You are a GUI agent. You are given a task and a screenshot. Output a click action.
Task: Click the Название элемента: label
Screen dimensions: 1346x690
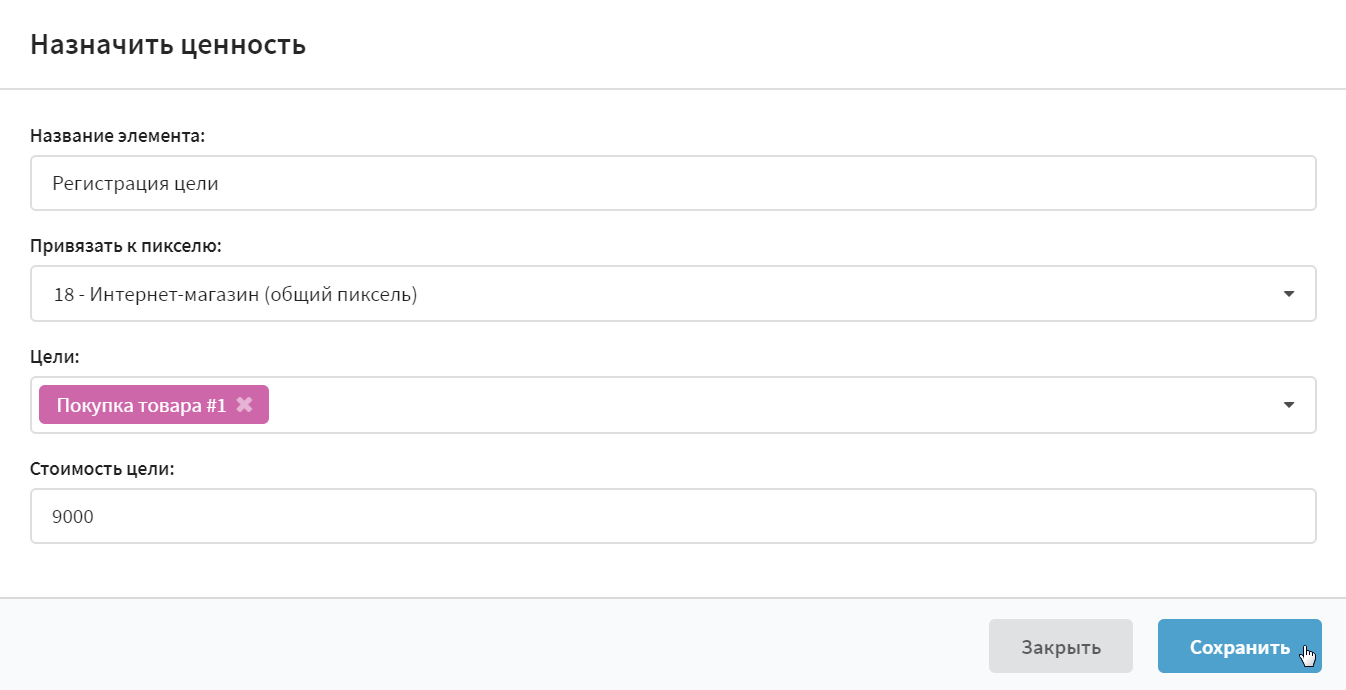pos(118,136)
